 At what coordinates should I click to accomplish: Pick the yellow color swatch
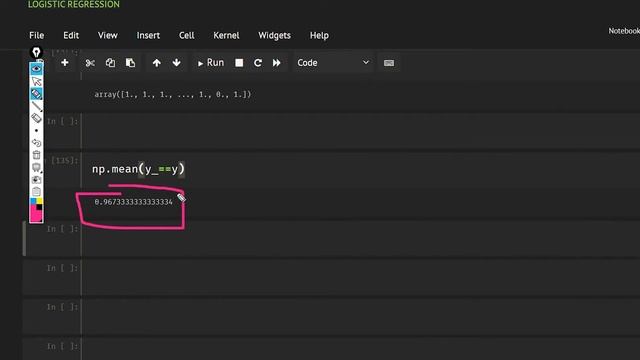pyautogui.click(x=40, y=201)
